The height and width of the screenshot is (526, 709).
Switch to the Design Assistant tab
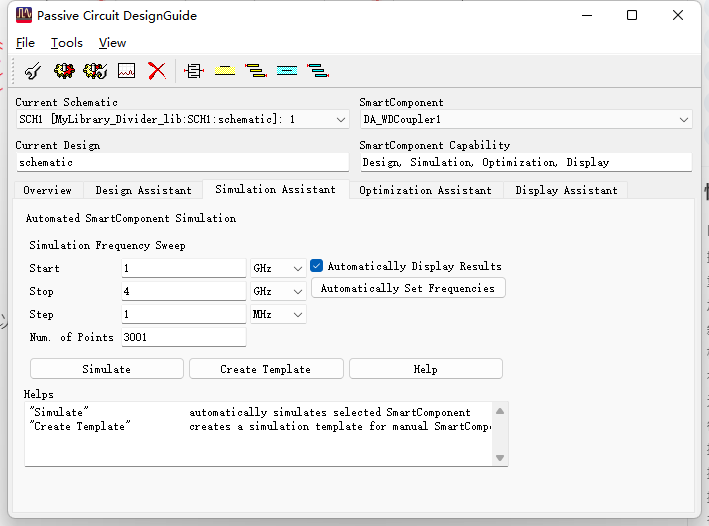coord(143,190)
